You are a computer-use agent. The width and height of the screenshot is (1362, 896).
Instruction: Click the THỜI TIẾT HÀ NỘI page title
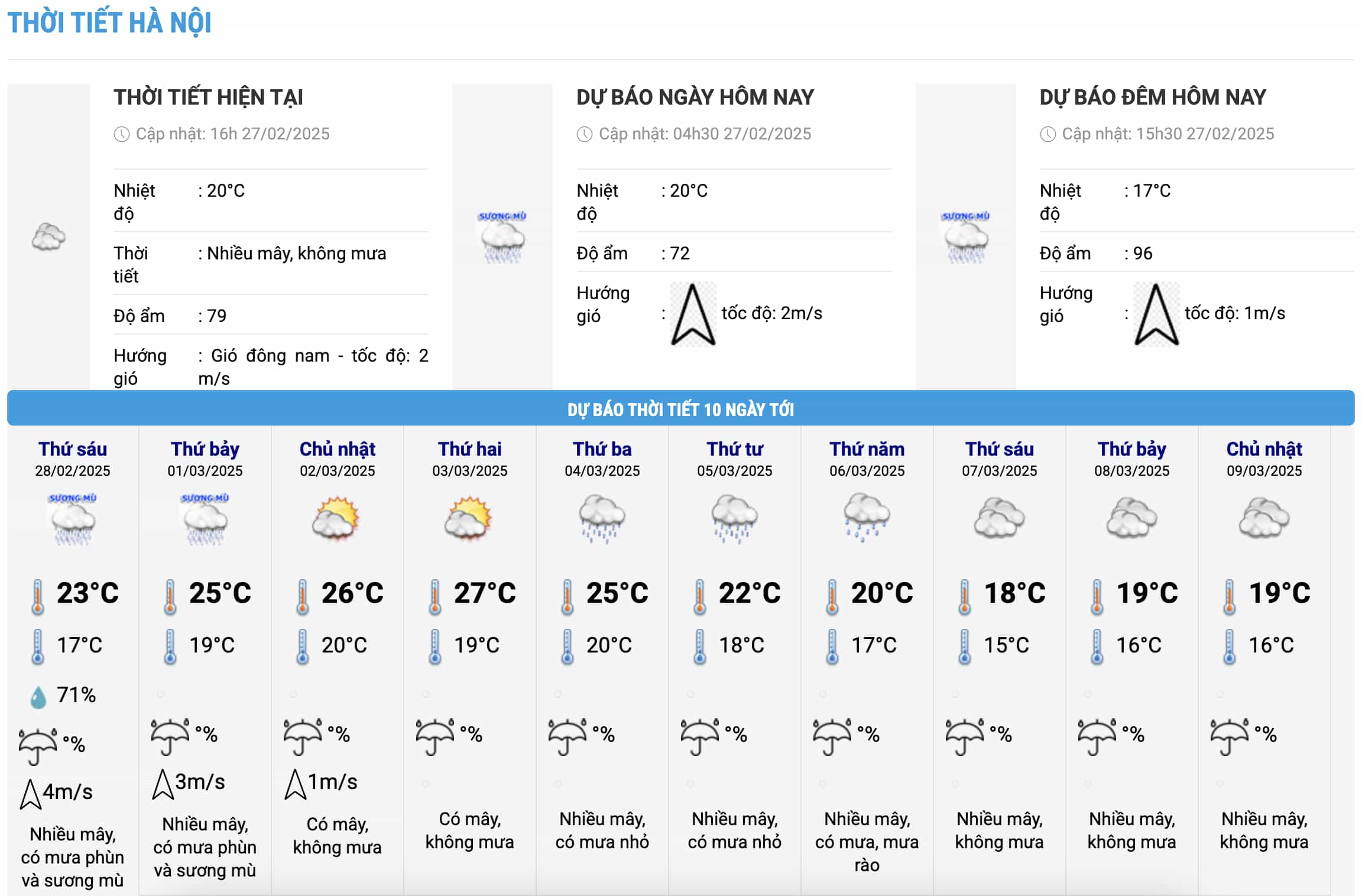tap(109, 22)
